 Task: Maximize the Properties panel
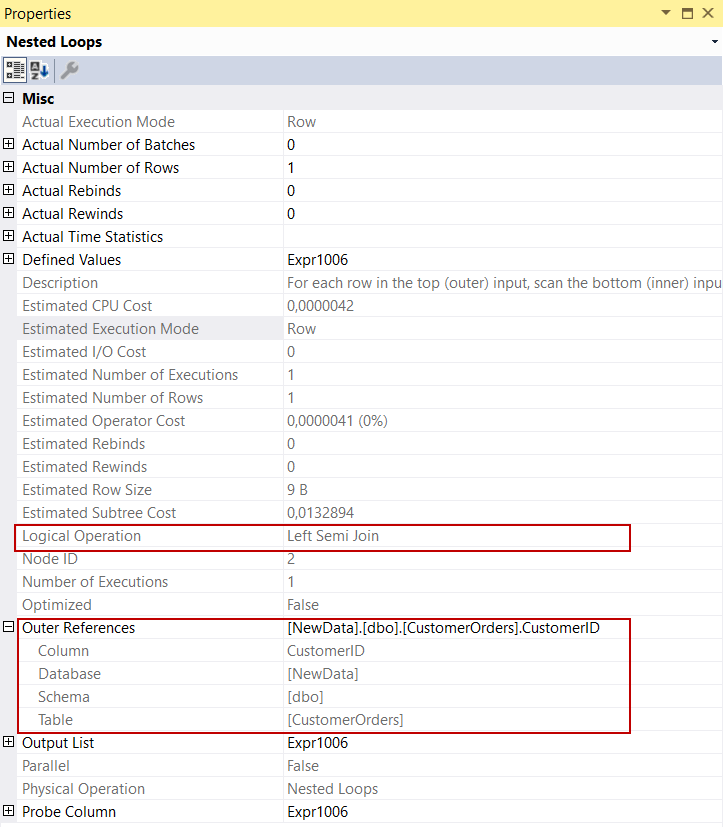687,13
